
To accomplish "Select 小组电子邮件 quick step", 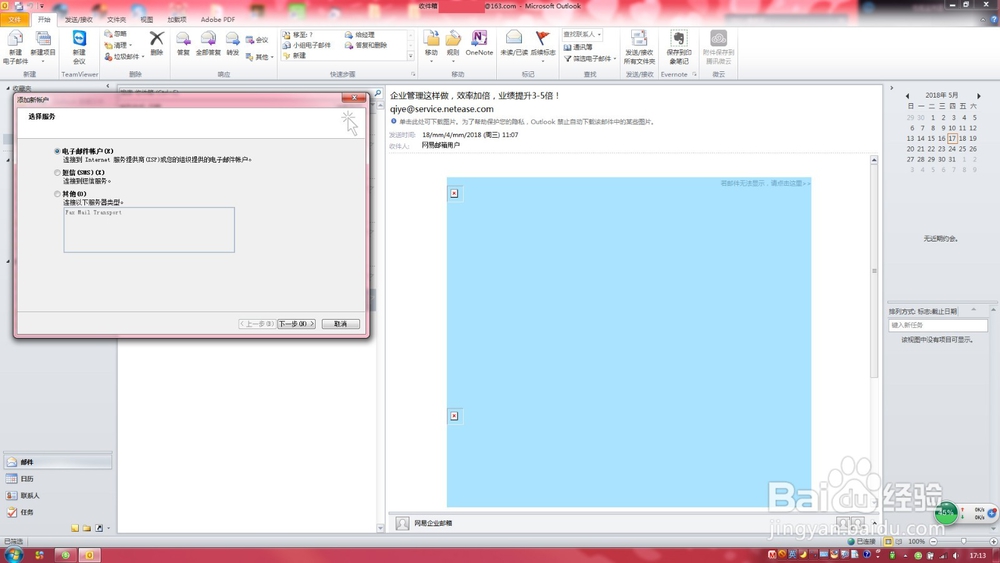I will (307, 45).
